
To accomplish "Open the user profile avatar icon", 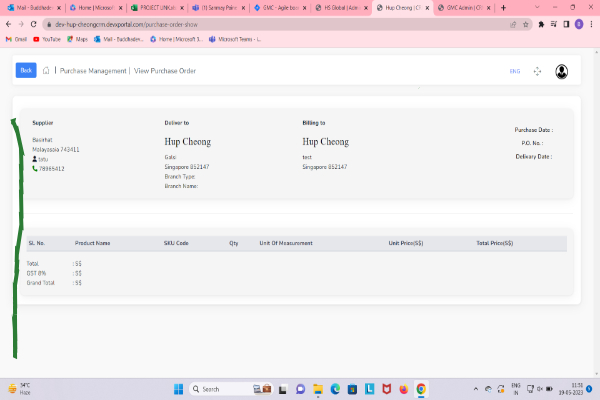I will click(562, 71).
